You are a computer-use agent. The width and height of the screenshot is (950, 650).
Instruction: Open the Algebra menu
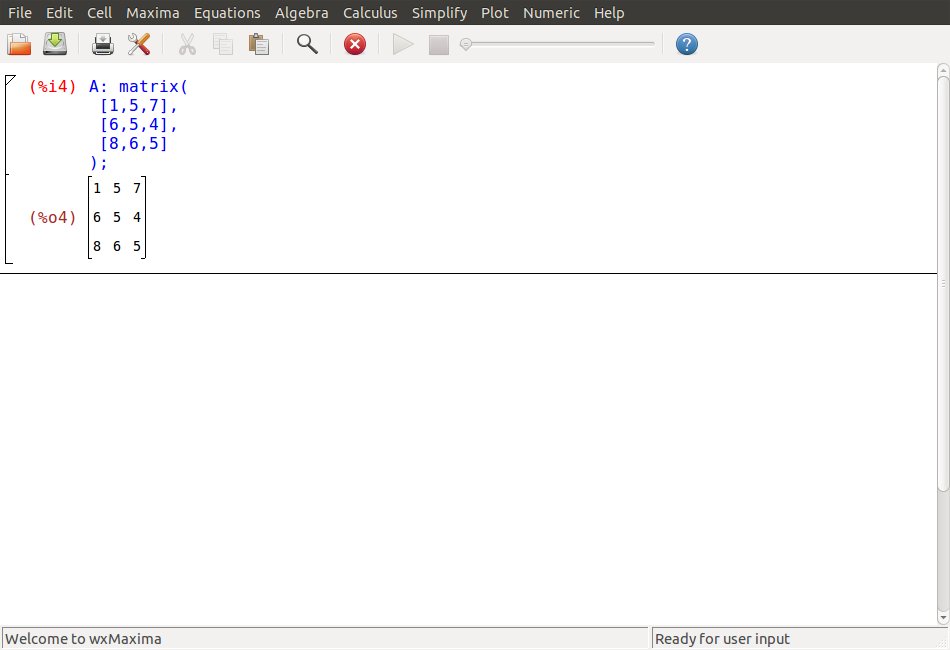[302, 13]
